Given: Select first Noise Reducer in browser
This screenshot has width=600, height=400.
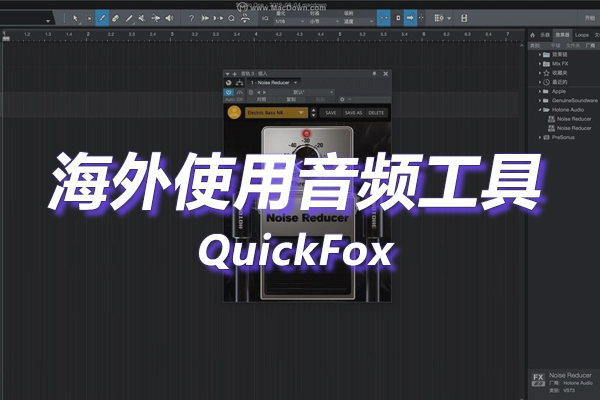Looking at the screenshot, I should click(x=569, y=119).
